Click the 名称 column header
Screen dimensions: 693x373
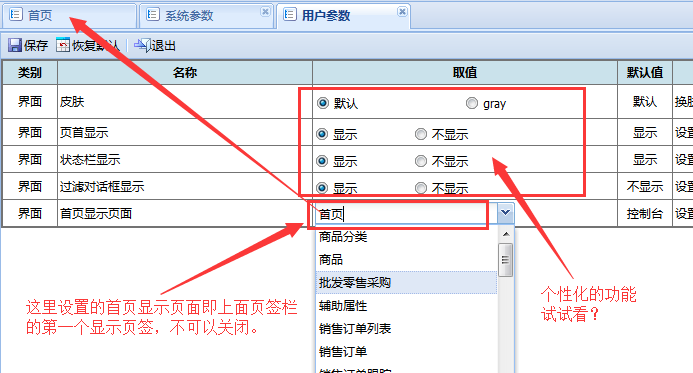click(x=185, y=72)
